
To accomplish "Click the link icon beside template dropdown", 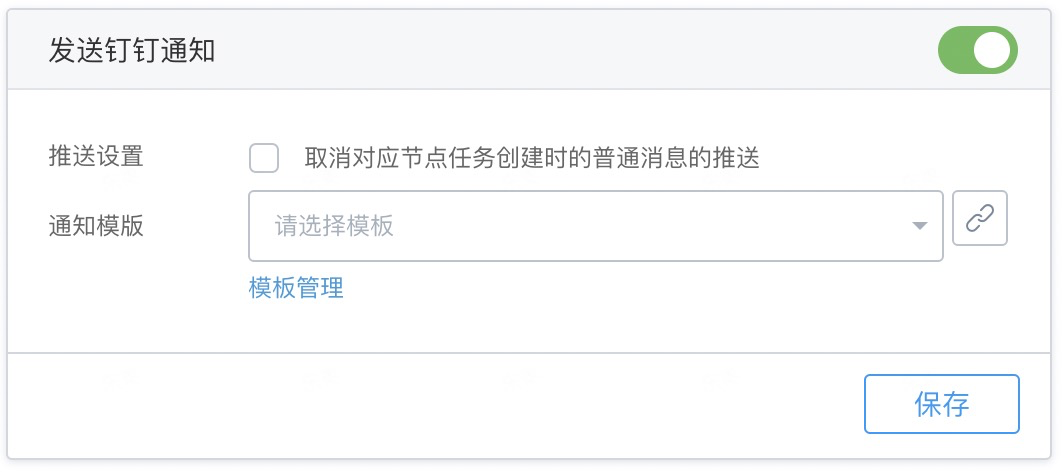I will pos(980,218).
